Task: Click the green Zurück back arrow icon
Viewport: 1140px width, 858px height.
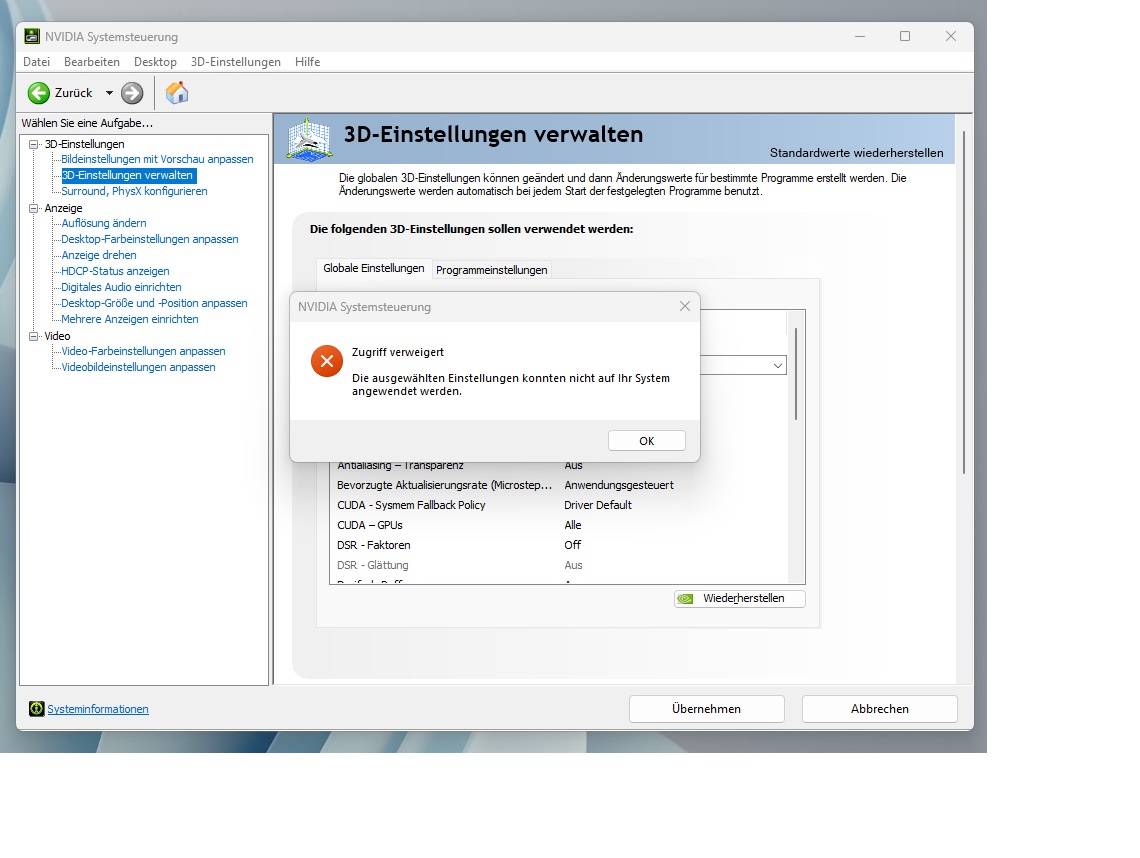Action: (39, 93)
